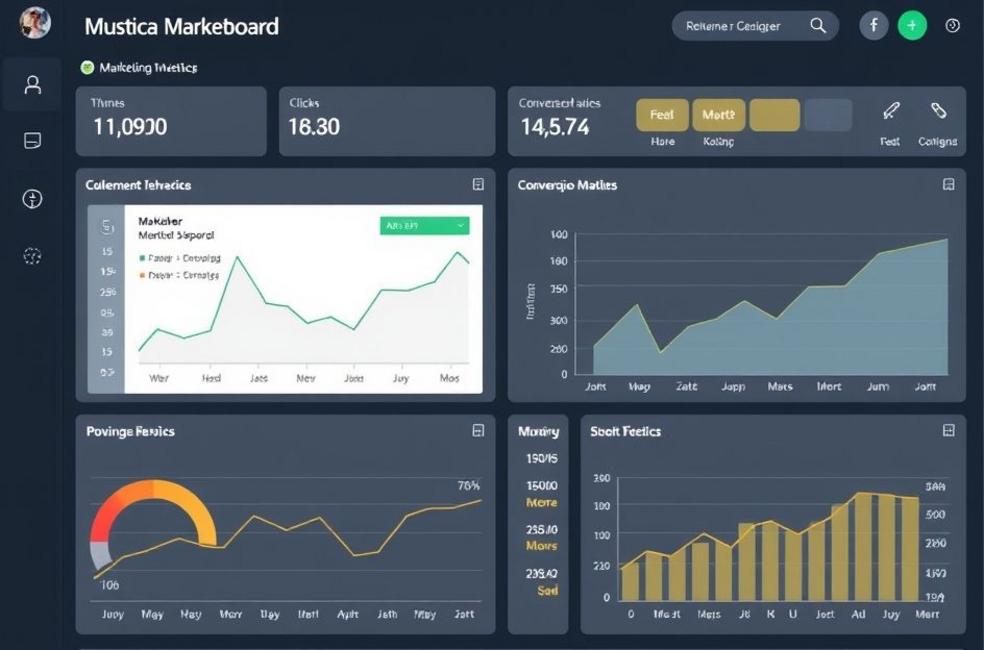
Task: Select the pencil edit icon in Conversions card
Action: tap(891, 111)
